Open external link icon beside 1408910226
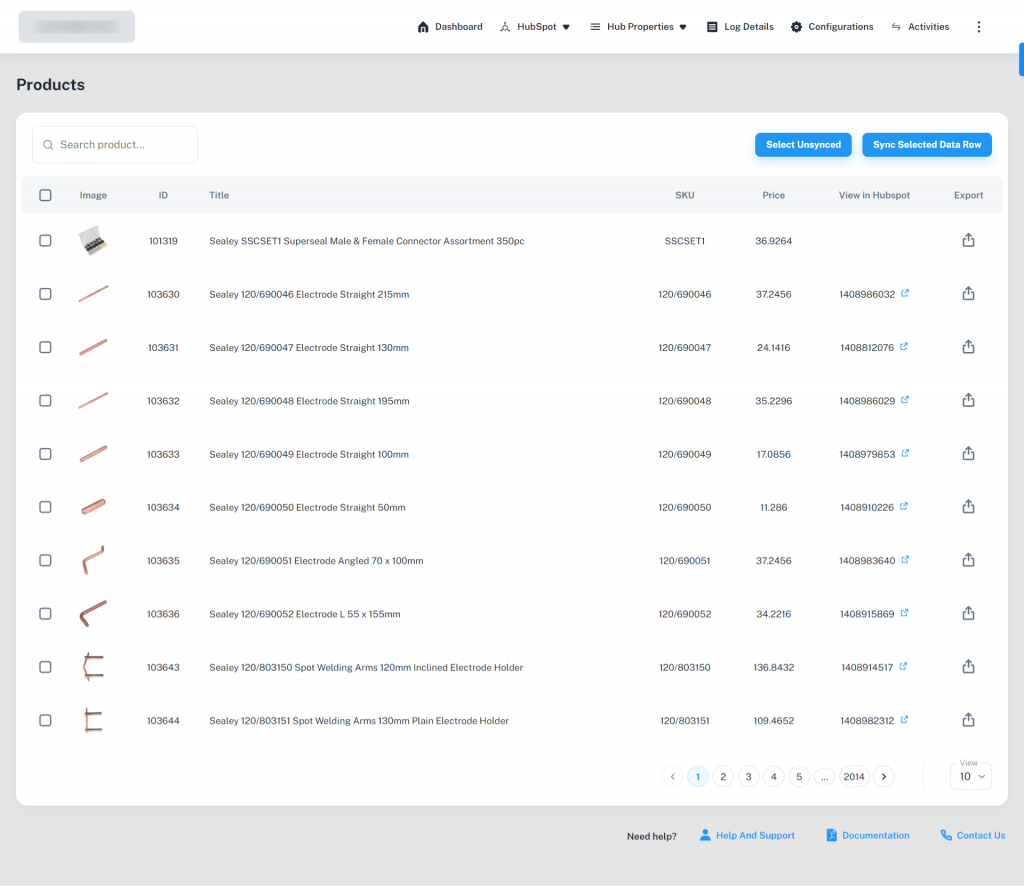 [x=904, y=506]
